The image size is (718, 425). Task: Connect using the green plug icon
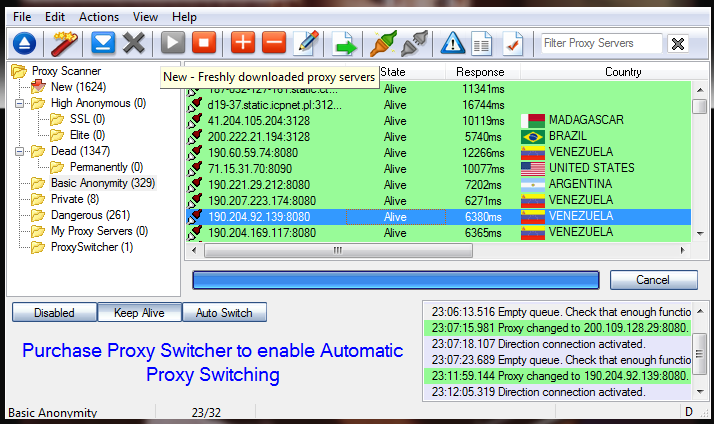coord(383,44)
